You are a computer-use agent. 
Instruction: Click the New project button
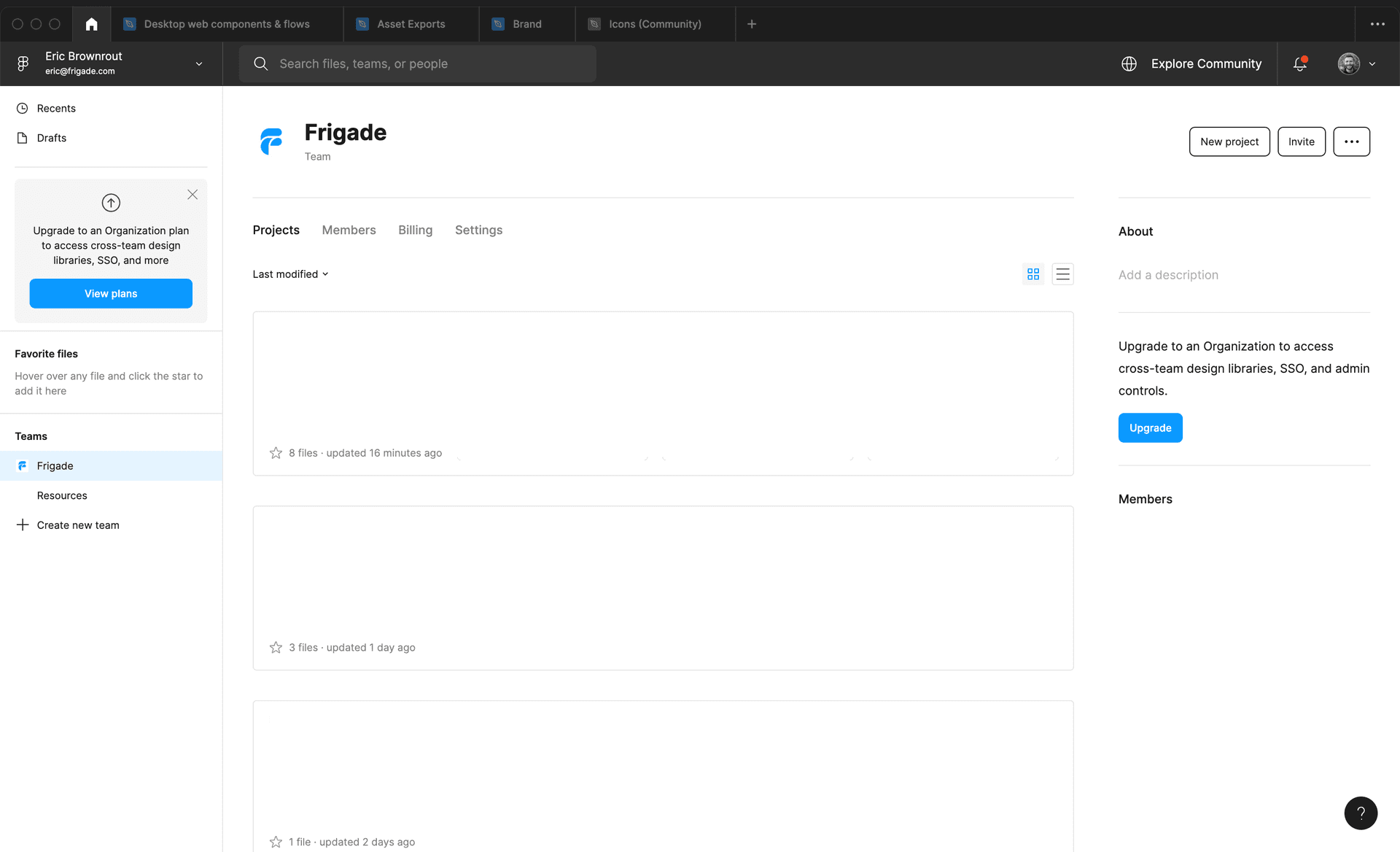(x=1229, y=142)
